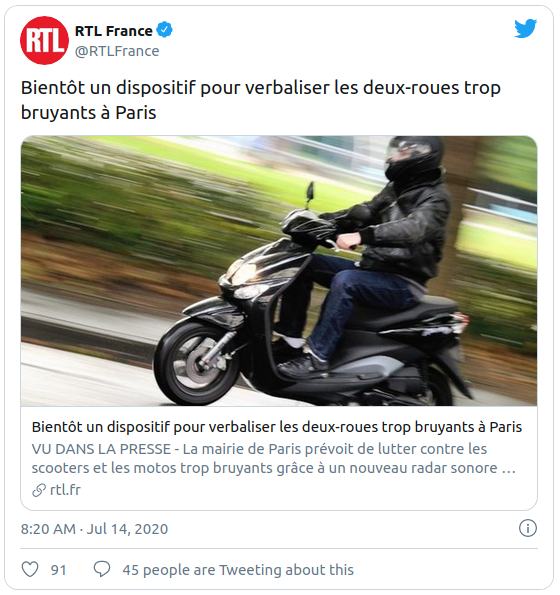
Task: Open the scooter article preview image
Action: coord(279,271)
